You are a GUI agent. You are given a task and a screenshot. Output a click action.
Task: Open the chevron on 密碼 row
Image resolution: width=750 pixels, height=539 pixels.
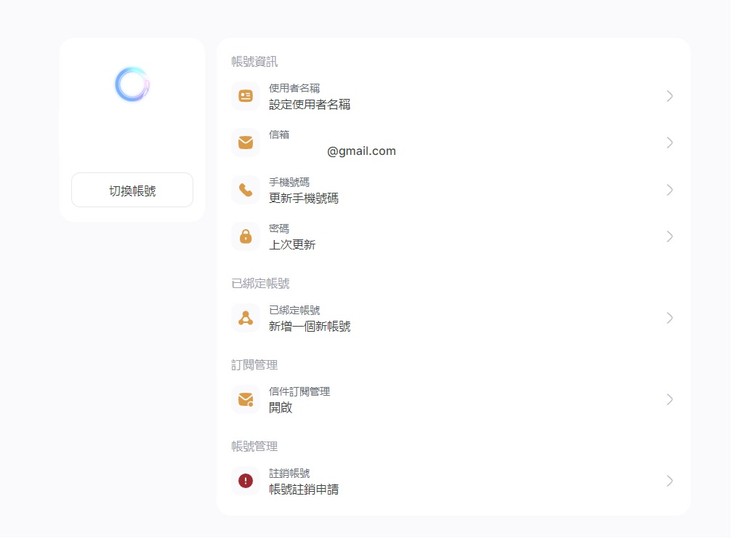(670, 236)
